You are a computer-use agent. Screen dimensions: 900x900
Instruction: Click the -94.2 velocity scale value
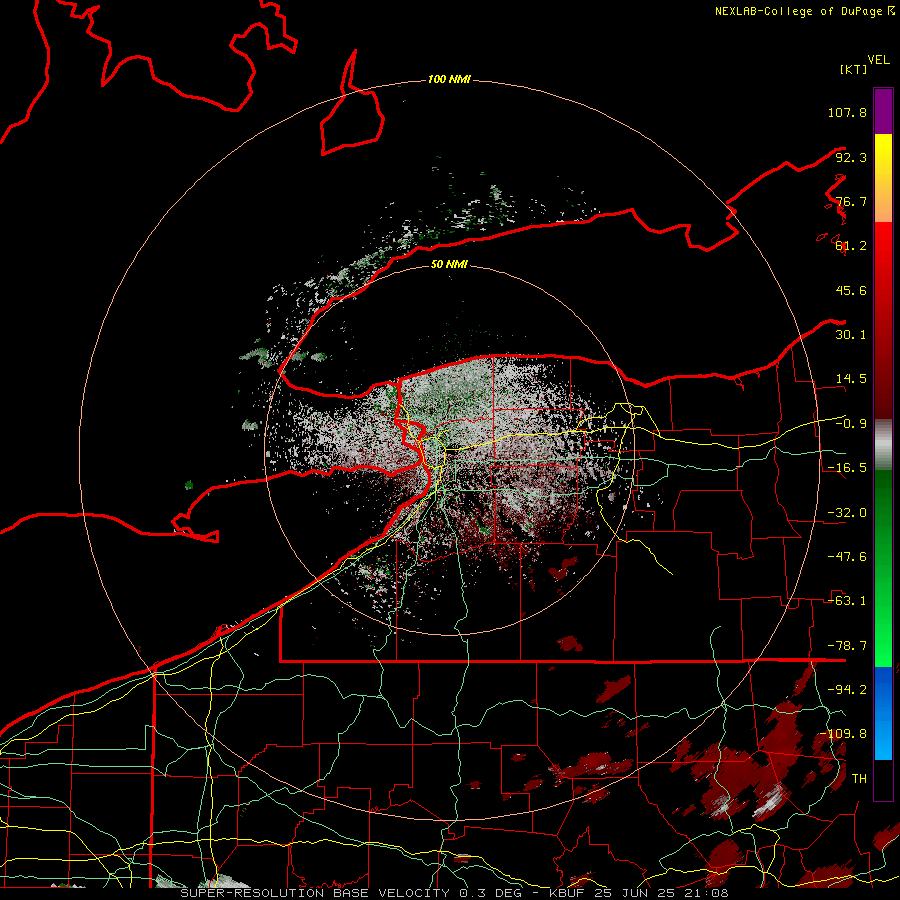tap(847, 690)
